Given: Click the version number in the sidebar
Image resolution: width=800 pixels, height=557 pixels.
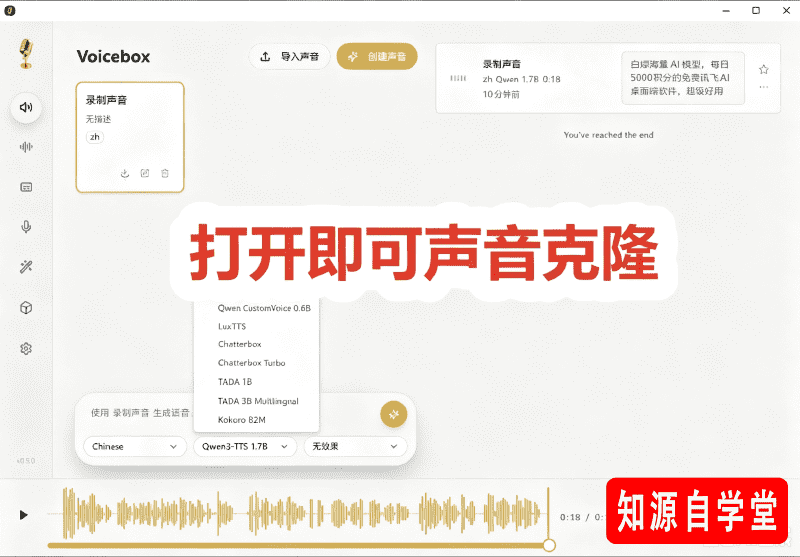Looking at the screenshot, I should tap(26, 461).
